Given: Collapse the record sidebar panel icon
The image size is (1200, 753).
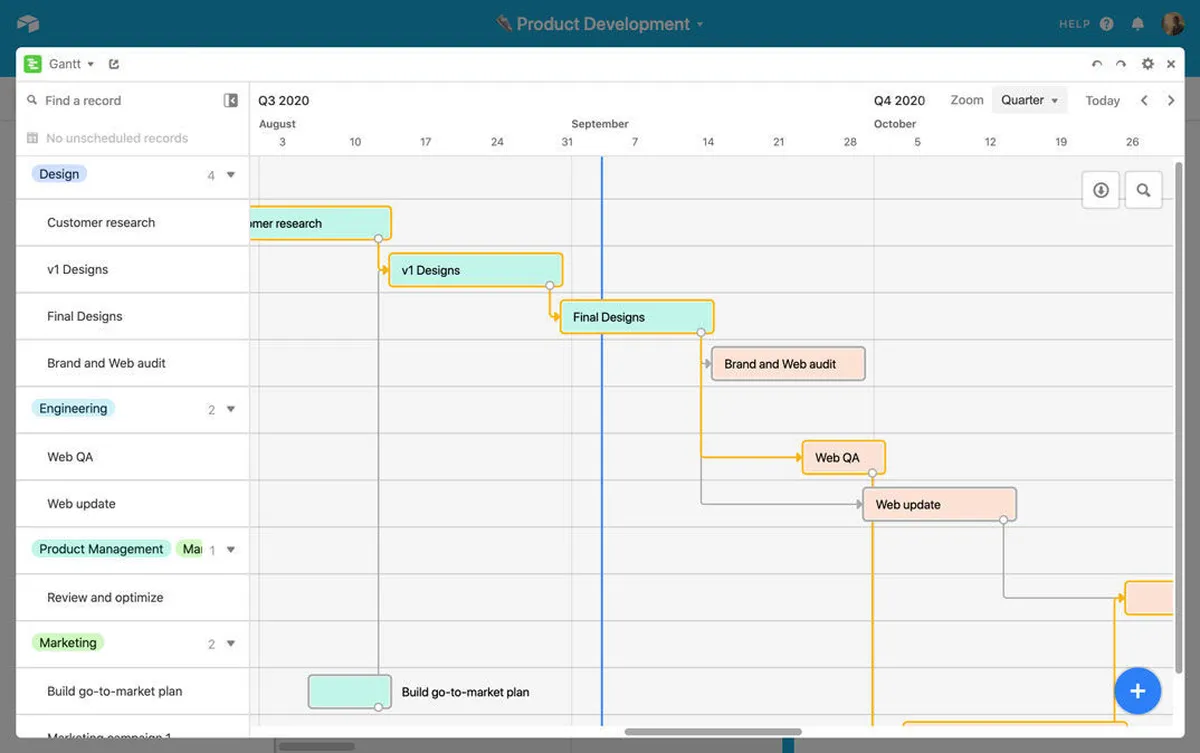Looking at the screenshot, I should [x=231, y=100].
